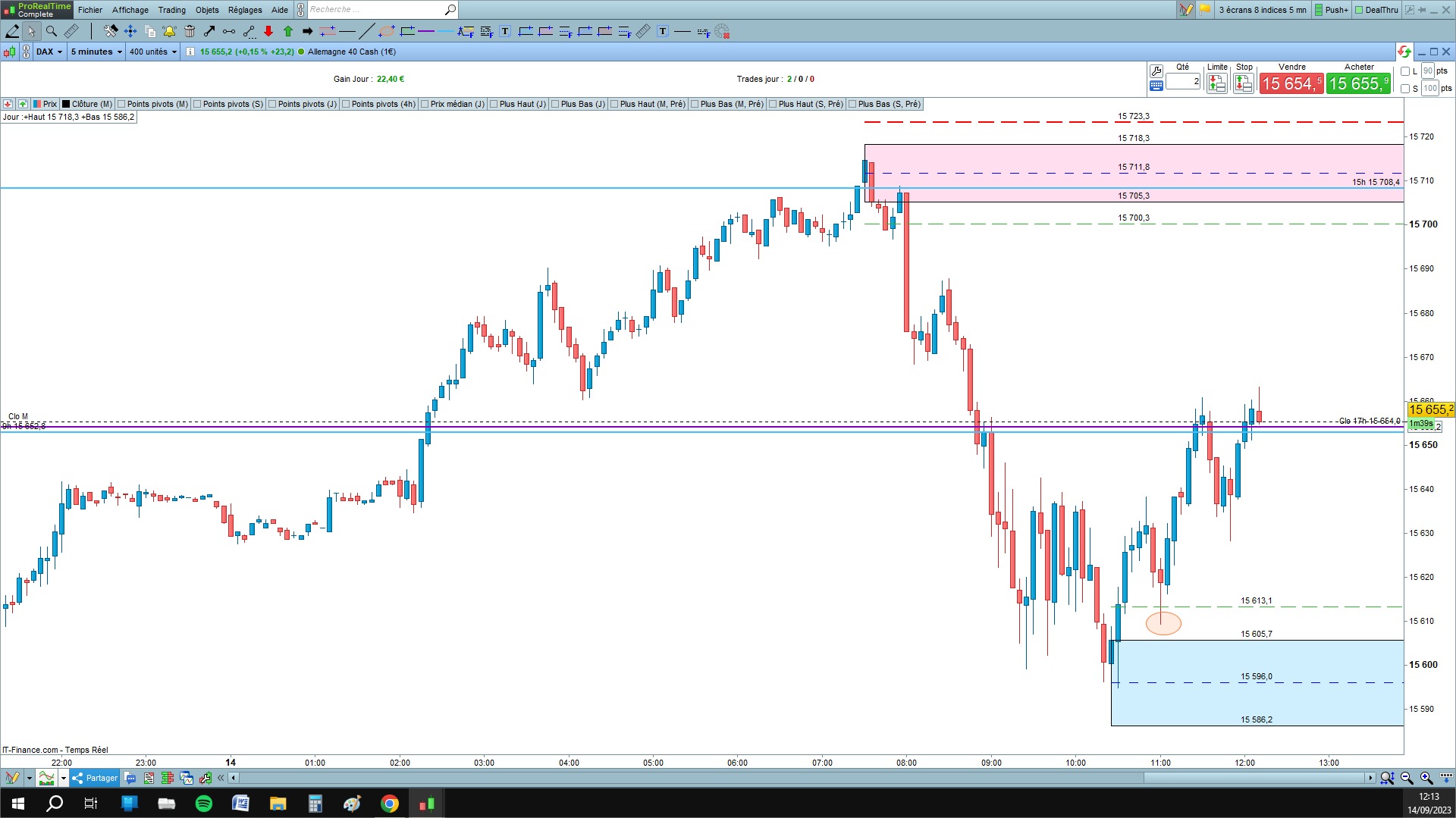1456x818 pixels.
Task: Select the green up arrow tool
Action: 288,31
